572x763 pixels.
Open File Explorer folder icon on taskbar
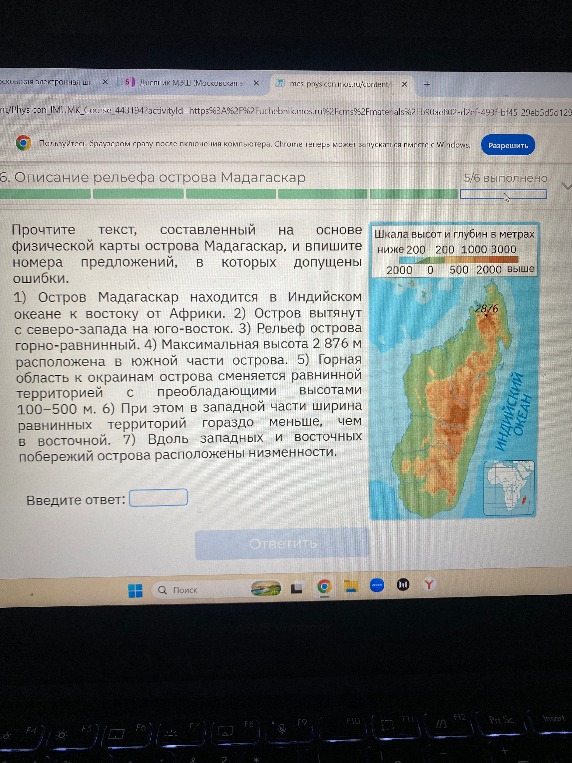tap(351, 586)
